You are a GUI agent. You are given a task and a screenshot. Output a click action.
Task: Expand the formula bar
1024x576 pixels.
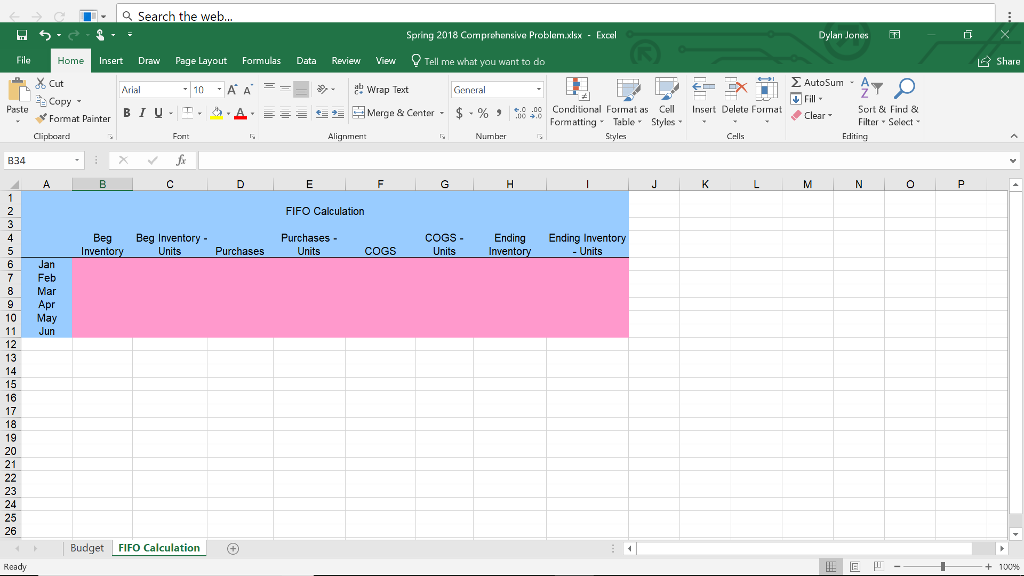coord(1012,160)
